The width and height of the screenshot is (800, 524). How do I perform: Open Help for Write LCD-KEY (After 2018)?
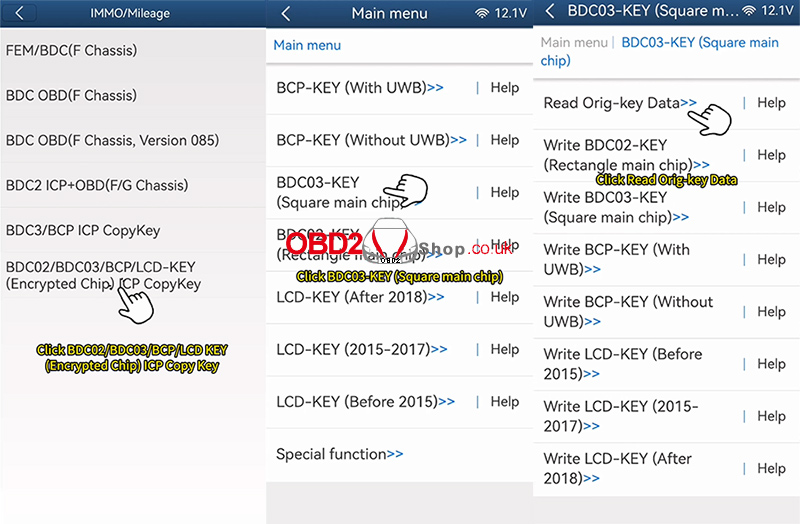pyautogui.click(x=771, y=468)
